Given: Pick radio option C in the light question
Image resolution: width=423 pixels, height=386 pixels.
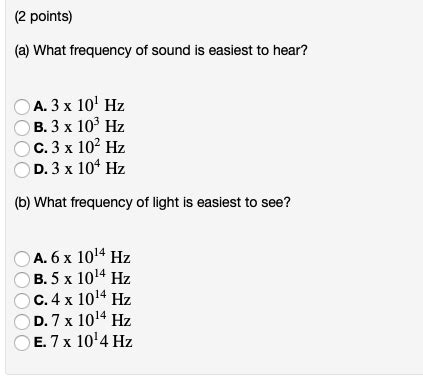Looking at the screenshot, I should pyautogui.click(x=22, y=300).
